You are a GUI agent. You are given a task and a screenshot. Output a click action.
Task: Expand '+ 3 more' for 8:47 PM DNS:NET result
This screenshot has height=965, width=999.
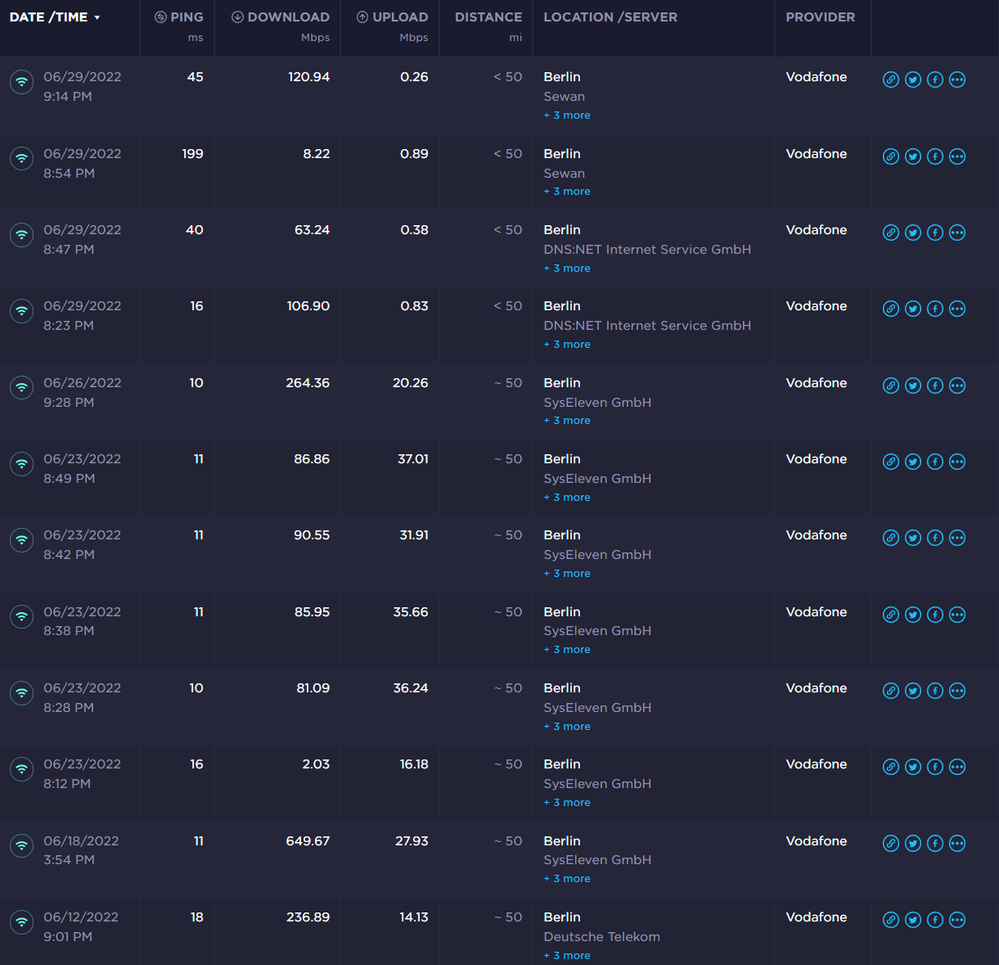pos(567,268)
